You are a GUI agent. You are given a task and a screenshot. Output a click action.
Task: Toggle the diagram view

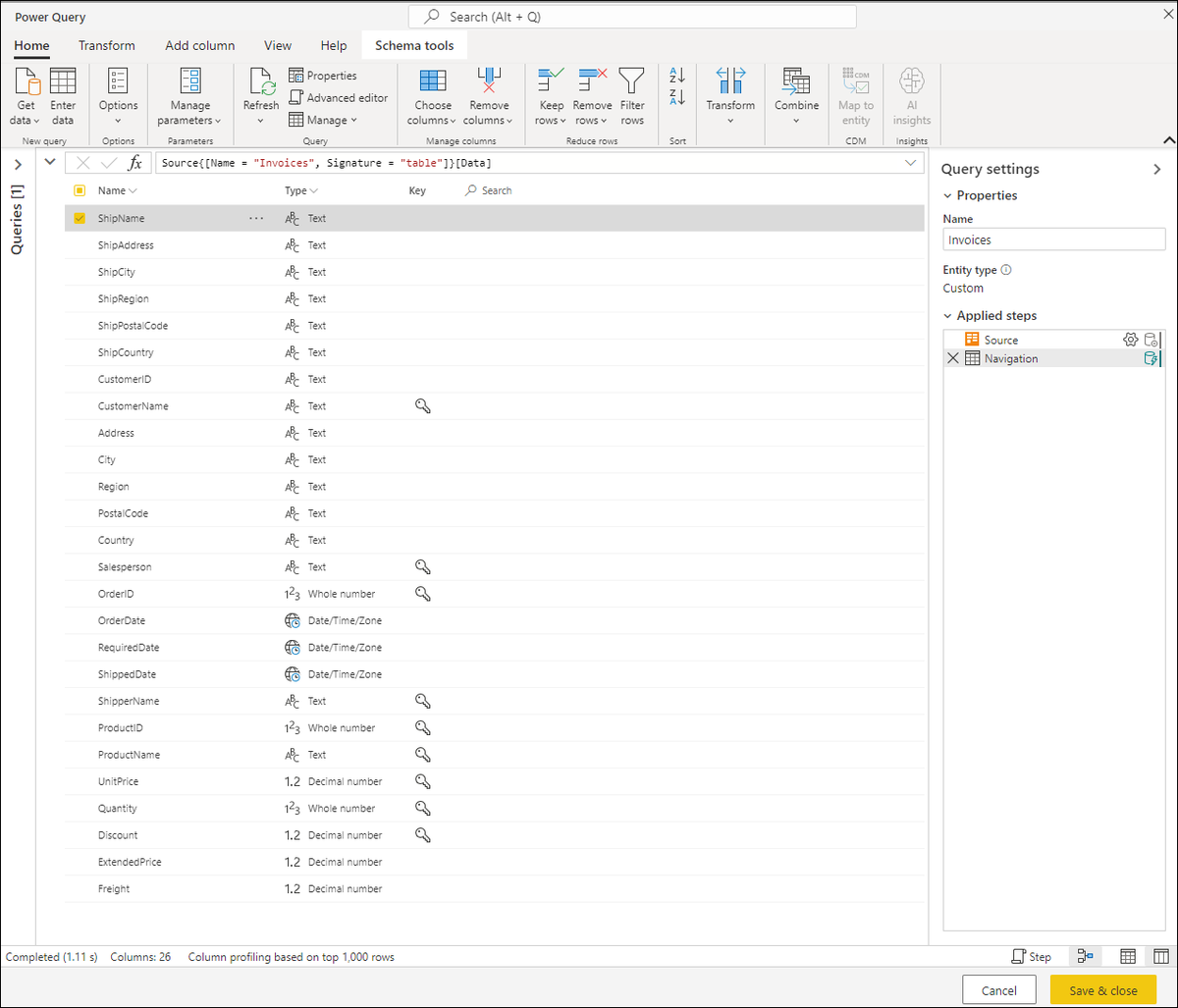tap(1085, 957)
